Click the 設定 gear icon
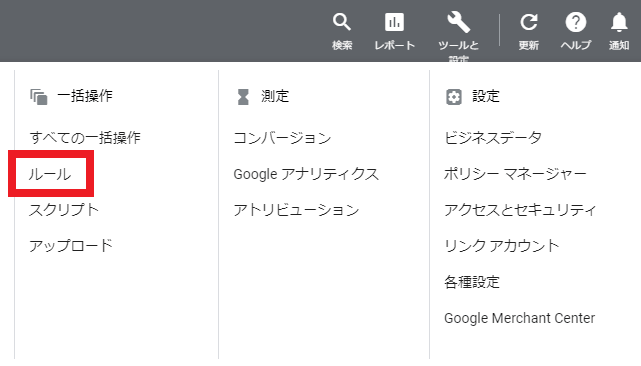The image size is (641, 366). pyautogui.click(x=454, y=97)
